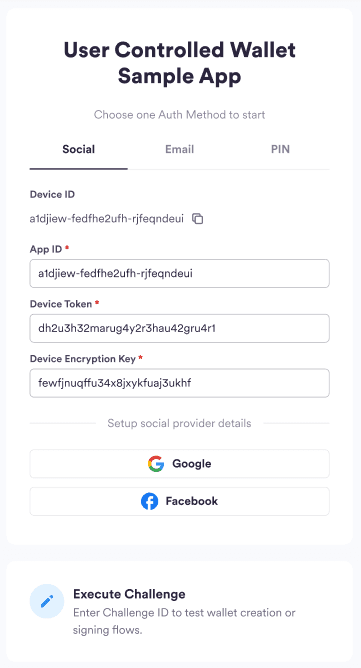Click the App ID field label
361x668 pixels.
[46, 249]
